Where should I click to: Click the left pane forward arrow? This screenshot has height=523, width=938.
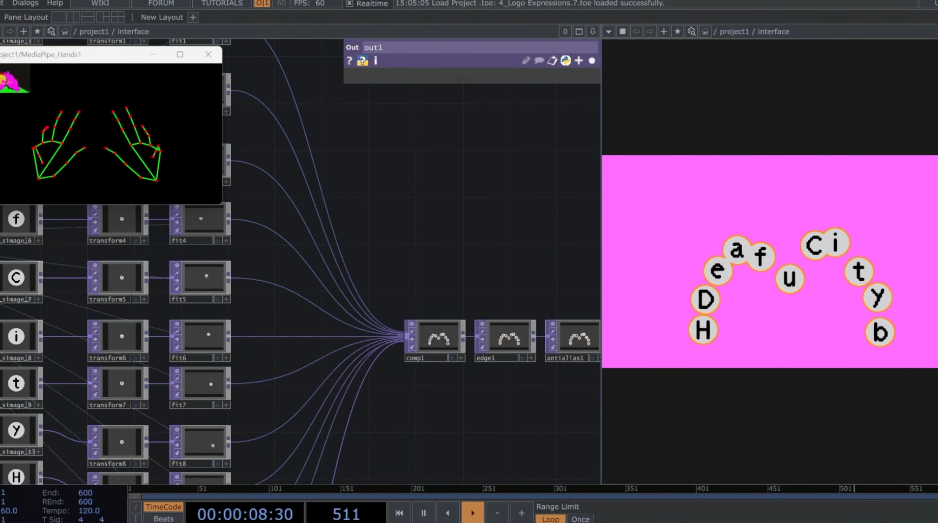pos(10,31)
